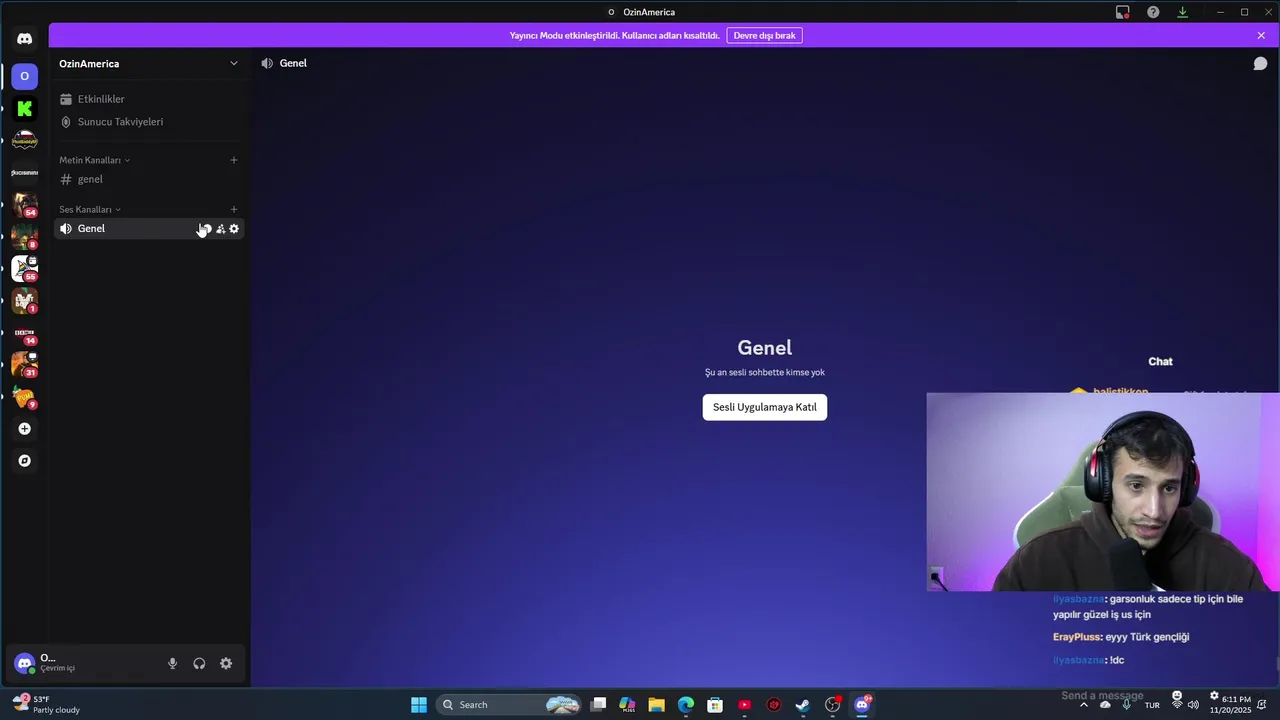1280x720 pixels.
Task: Toggle headphone deafen in user panel
Action: [x=199, y=663]
